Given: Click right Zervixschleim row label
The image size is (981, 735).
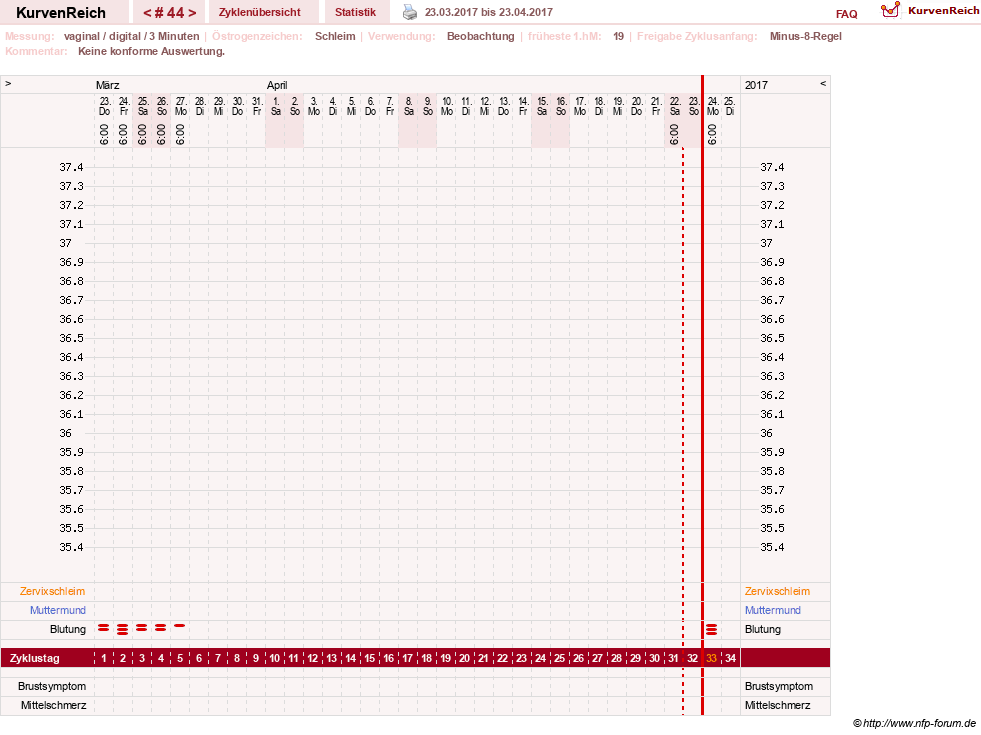Looking at the screenshot, I should (x=777, y=591).
